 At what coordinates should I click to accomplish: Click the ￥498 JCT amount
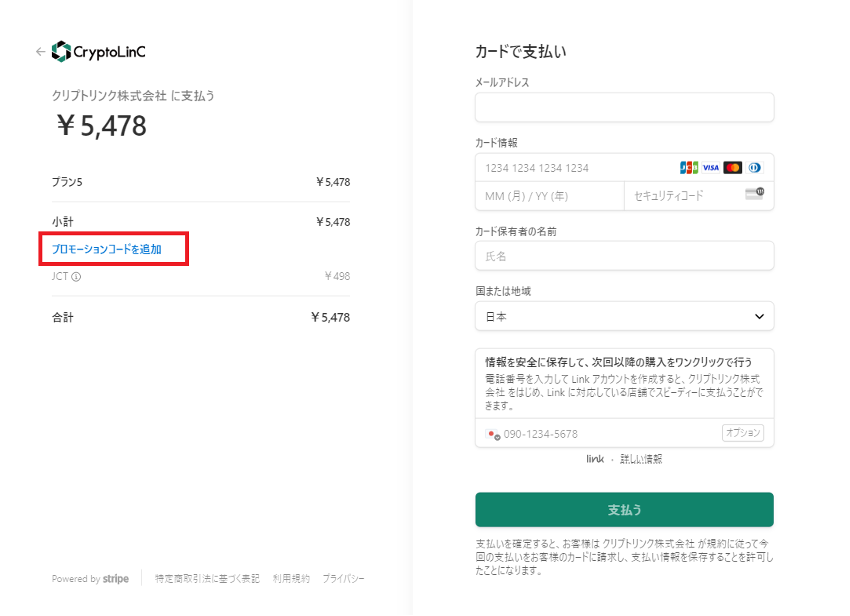point(337,276)
